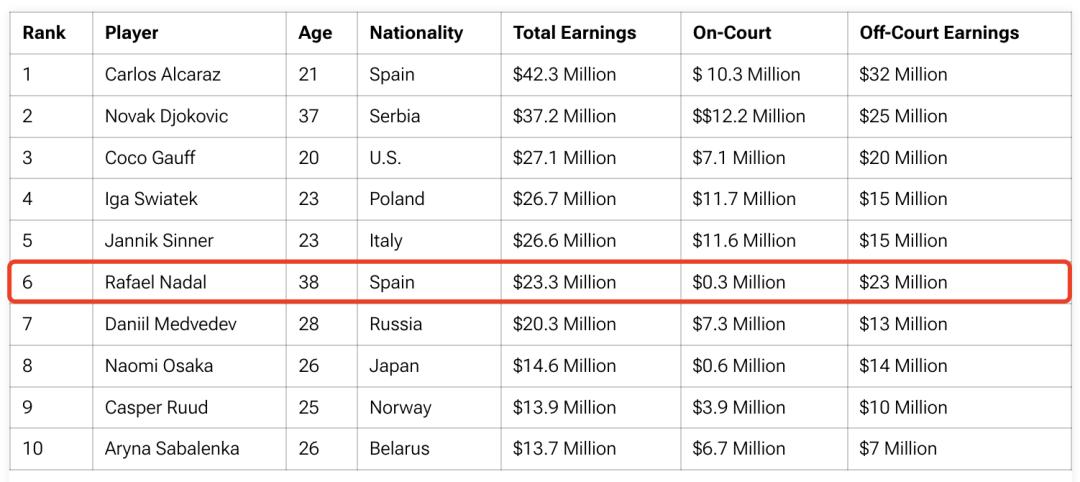
Task: Select Daniil Medvedev's Russia cell
Action: click(396, 324)
